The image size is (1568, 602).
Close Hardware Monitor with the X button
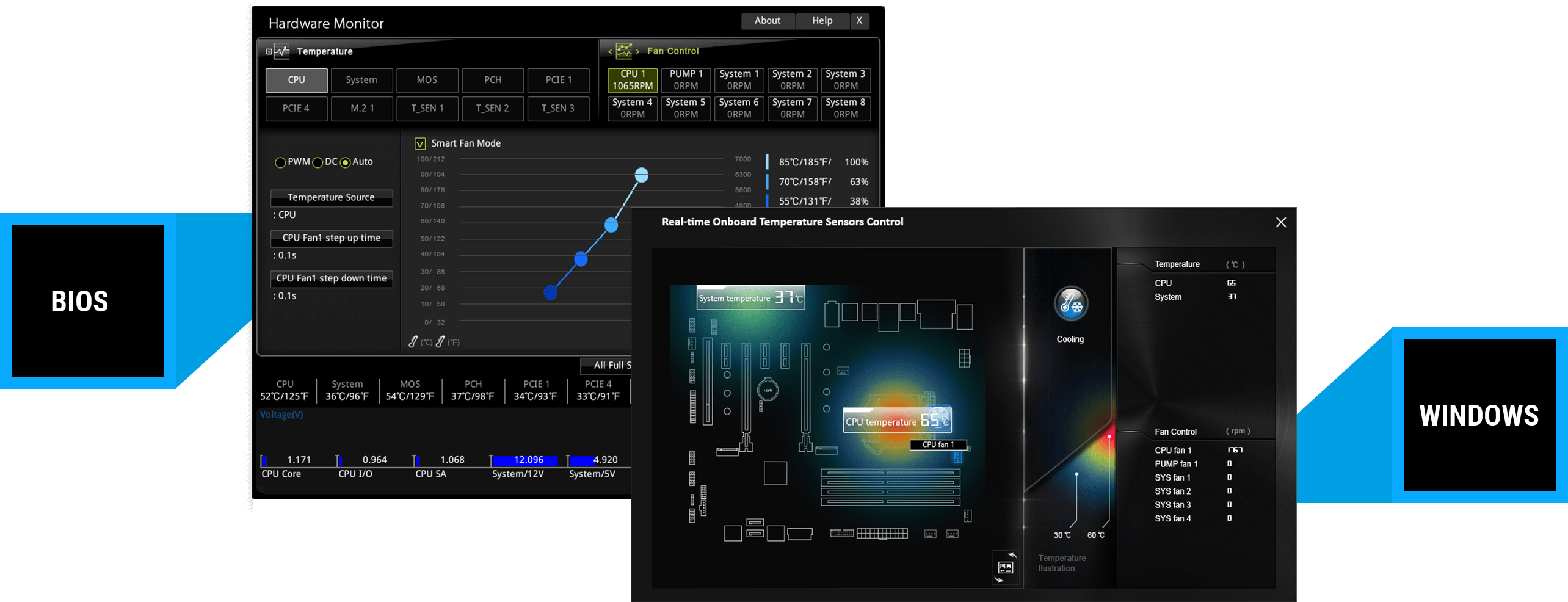[x=859, y=21]
